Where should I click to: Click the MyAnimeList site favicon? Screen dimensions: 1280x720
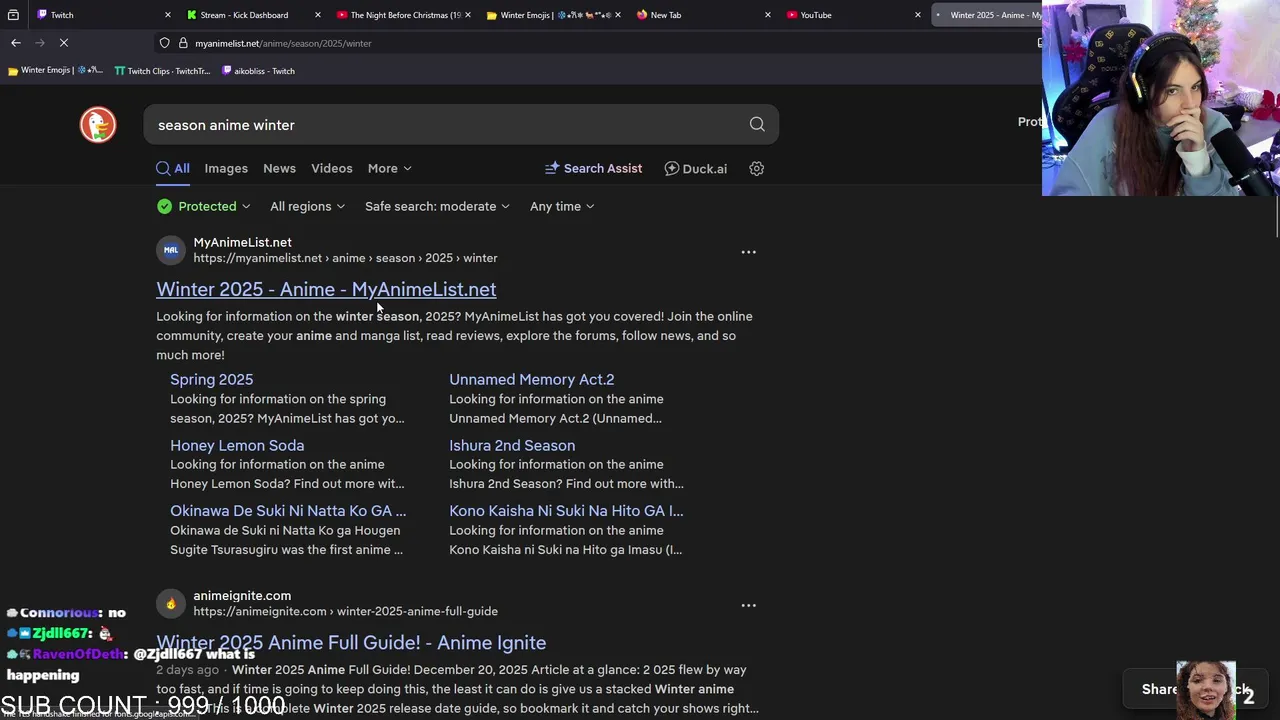pos(171,250)
